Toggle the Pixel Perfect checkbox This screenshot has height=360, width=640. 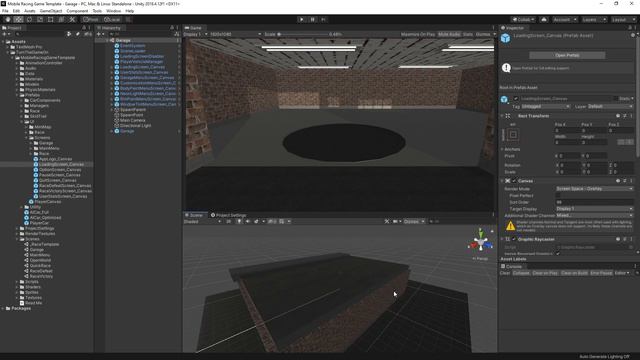click(x=558, y=196)
